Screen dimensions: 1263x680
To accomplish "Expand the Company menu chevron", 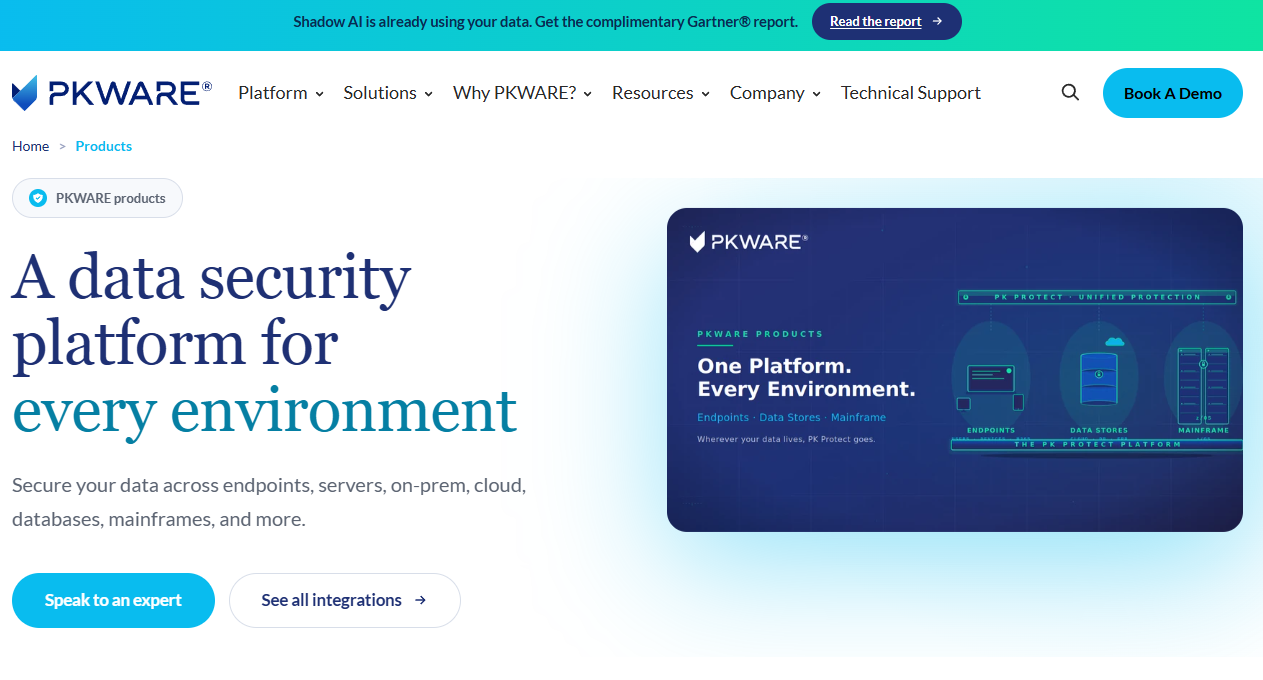I will click(816, 94).
